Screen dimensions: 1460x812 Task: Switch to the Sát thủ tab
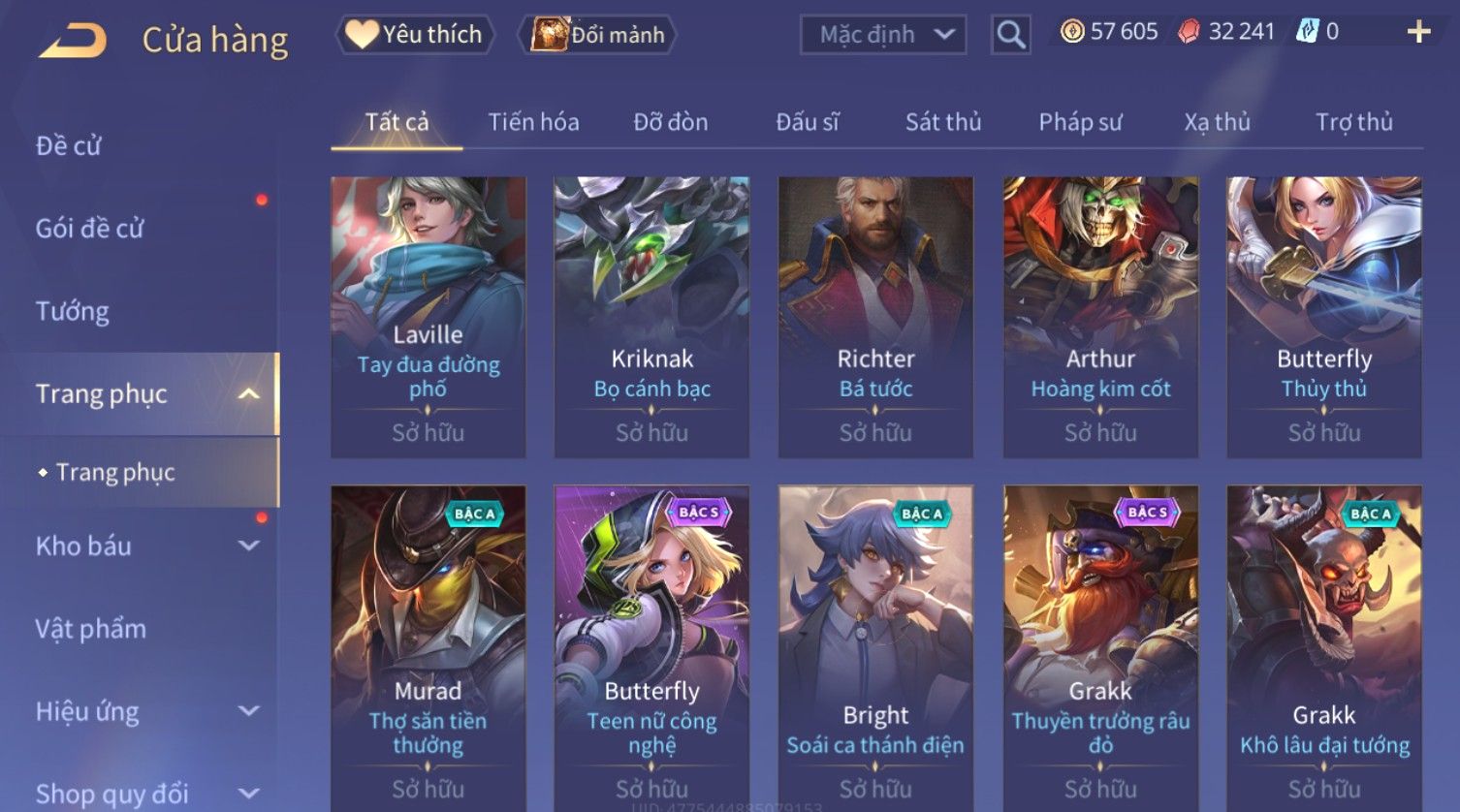click(x=943, y=122)
